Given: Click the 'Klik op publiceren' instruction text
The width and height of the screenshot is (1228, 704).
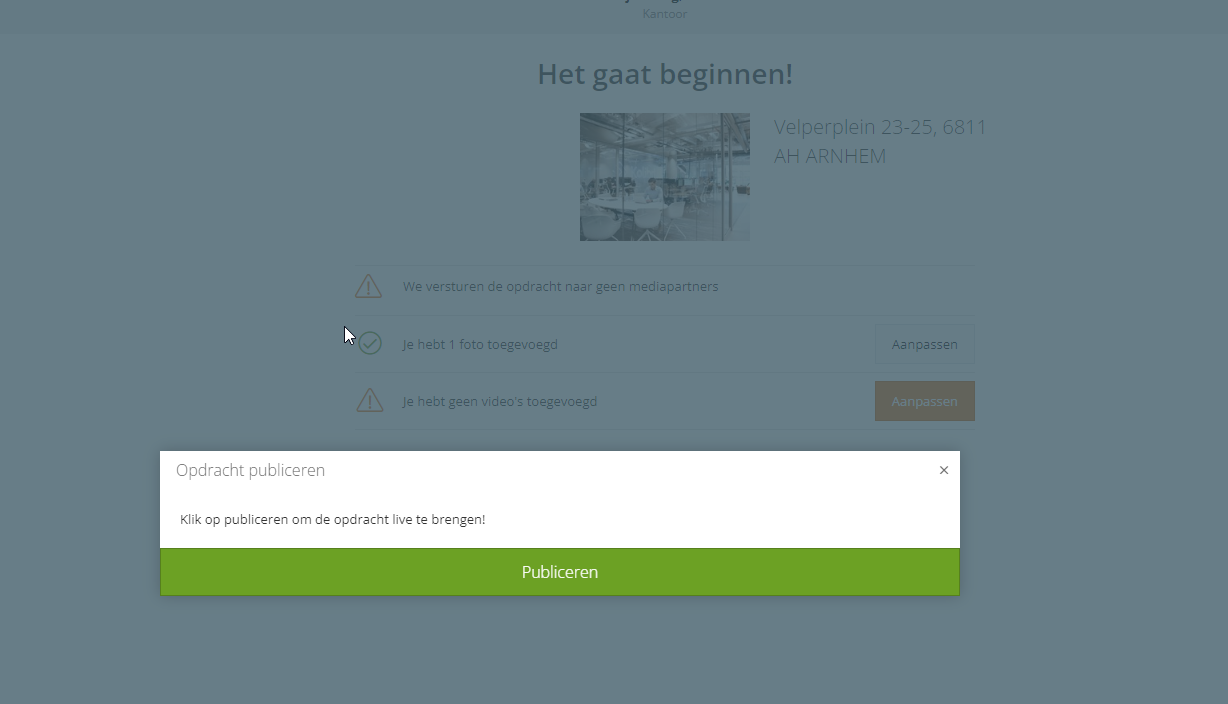Looking at the screenshot, I should 332,520.
